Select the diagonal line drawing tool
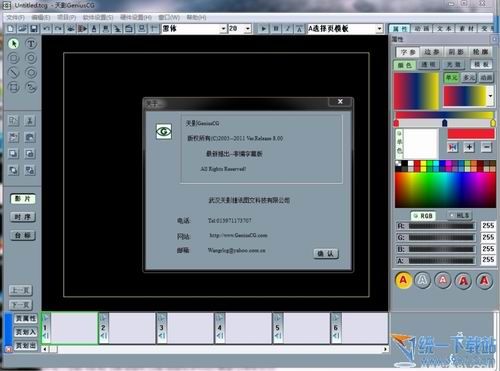Viewport: 500px width, 371px height. (x=14, y=73)
